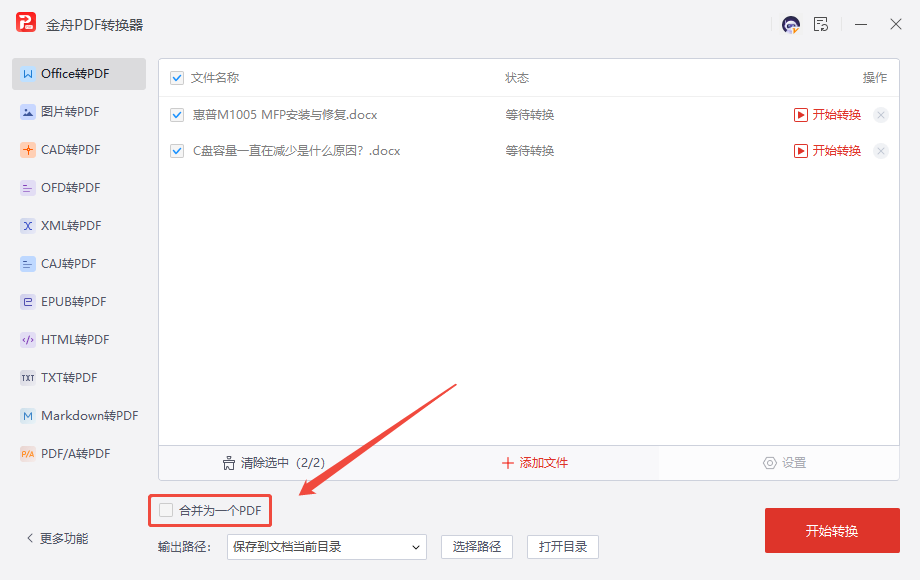Click the gear icon beside 设置

click(770, 463)
